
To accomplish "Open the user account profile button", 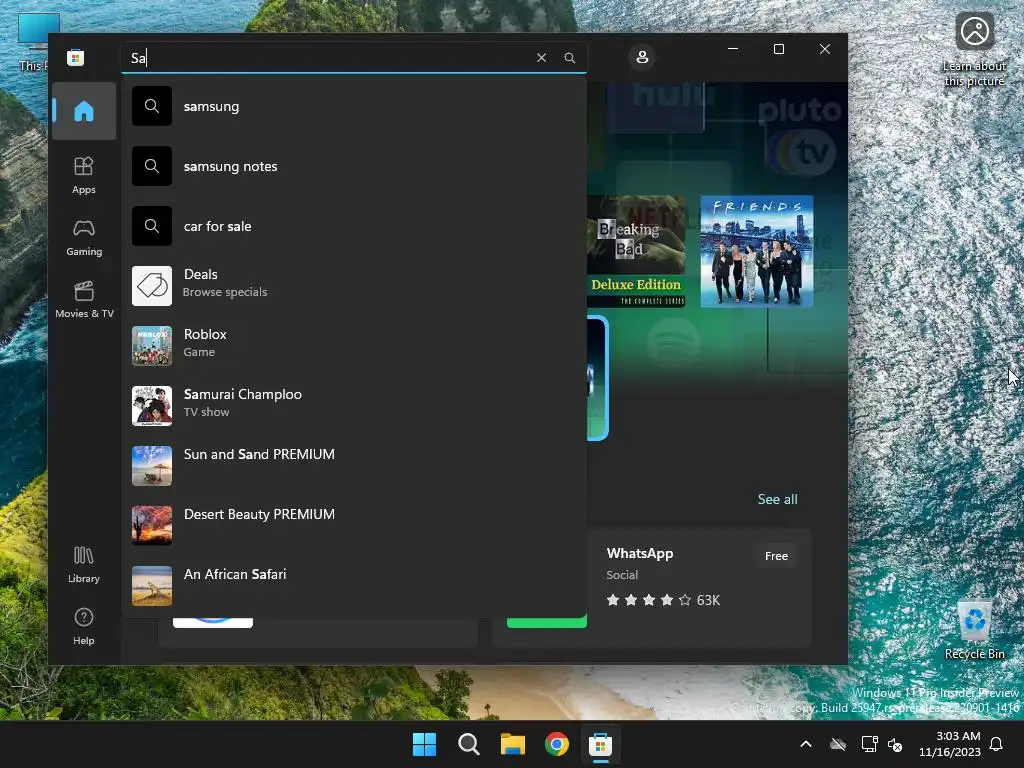I will click(642, 57).
